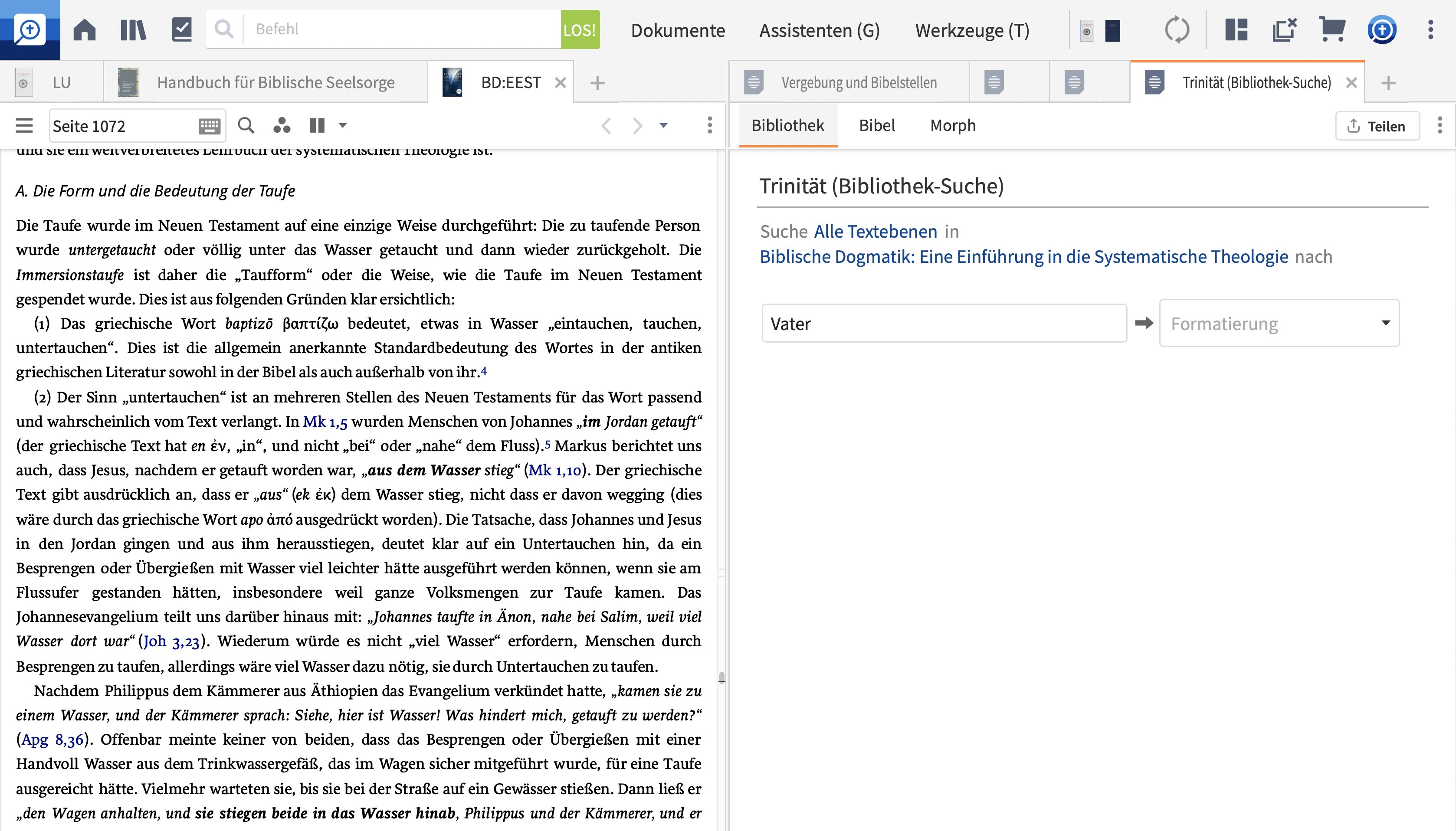This screenshot has width=1456, height=831.
Task: Toggle the visual filters three-dots icon
Action: click(x=282, y=125)
